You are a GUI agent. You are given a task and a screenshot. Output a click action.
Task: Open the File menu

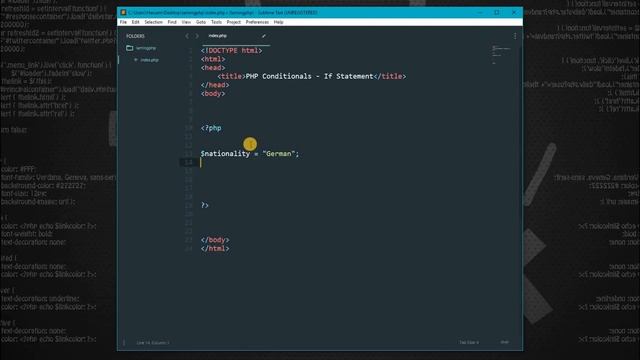123,22
